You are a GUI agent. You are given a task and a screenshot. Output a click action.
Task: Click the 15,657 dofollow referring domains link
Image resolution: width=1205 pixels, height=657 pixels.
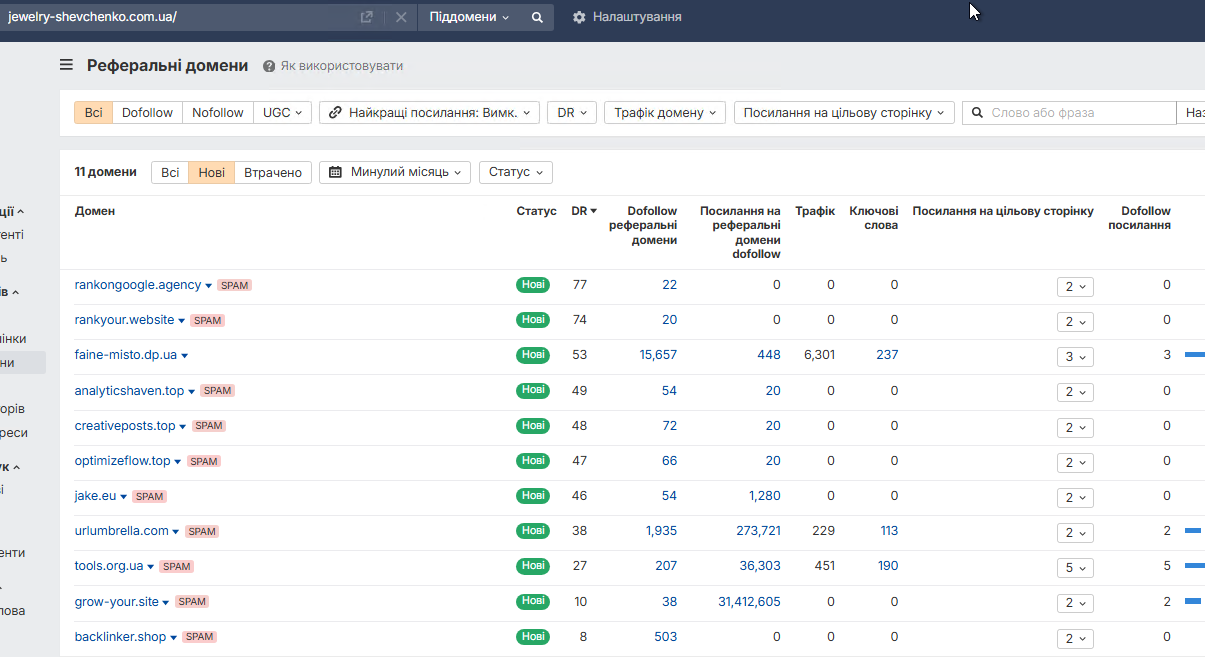click(x=658, y=355)
